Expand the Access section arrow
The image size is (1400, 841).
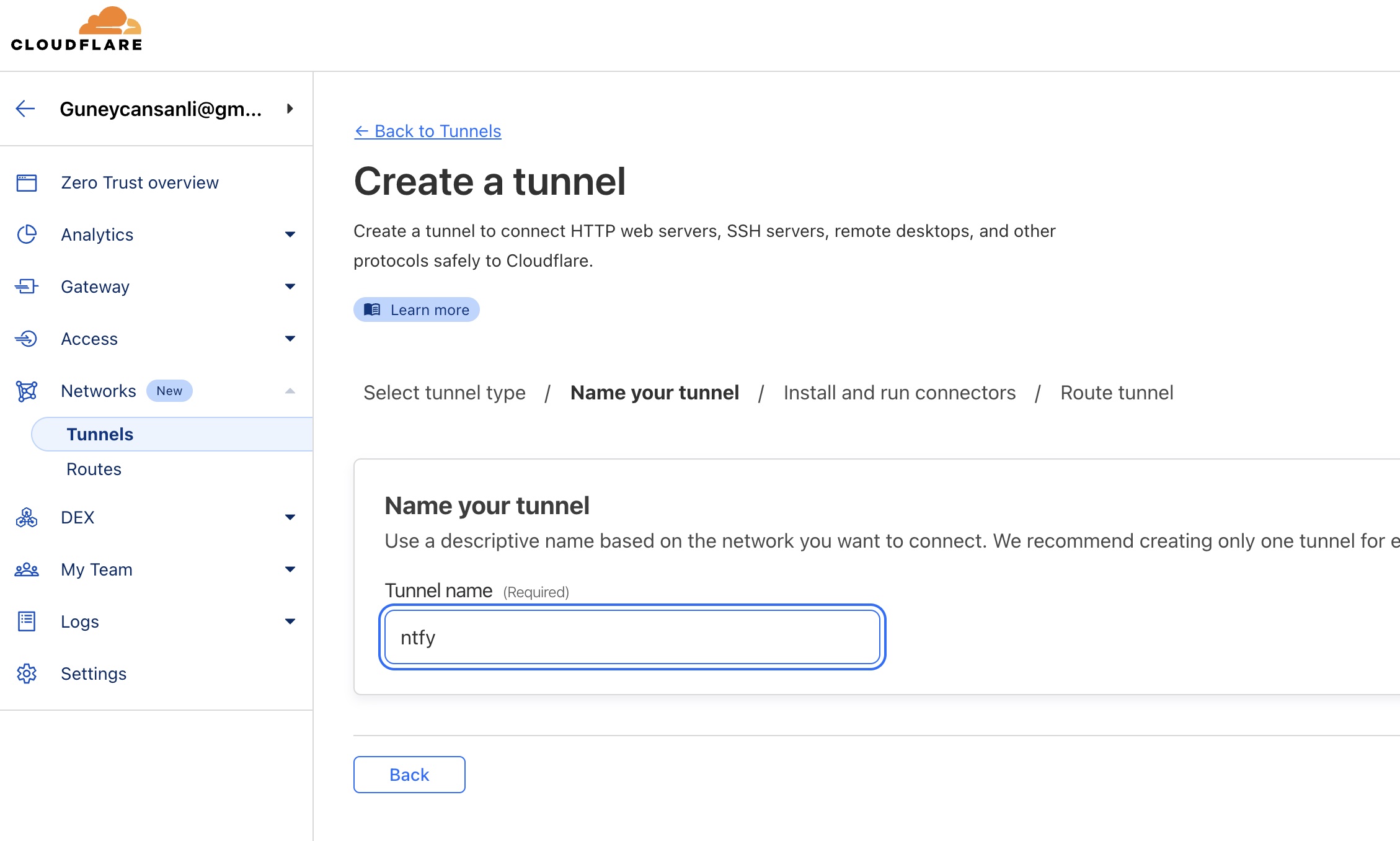click(x=290, y=339)
